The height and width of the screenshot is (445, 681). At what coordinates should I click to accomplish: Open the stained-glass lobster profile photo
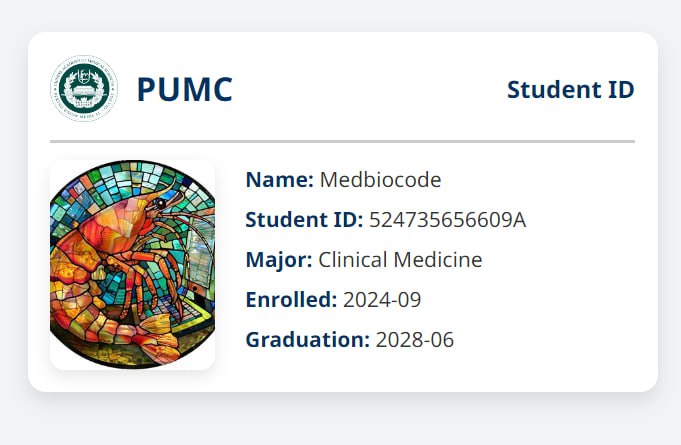(132, 265)
